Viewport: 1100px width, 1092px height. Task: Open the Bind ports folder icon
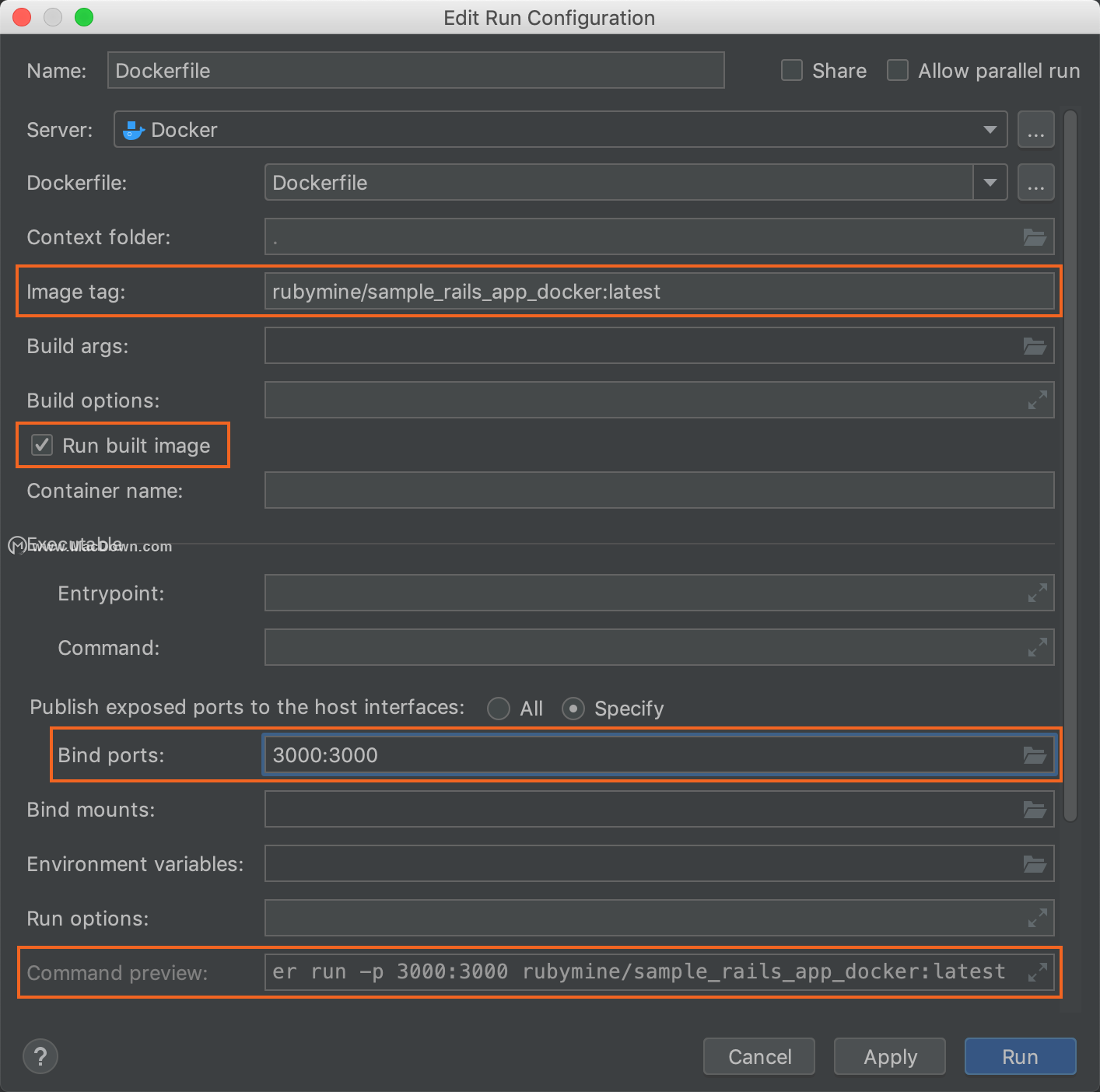(1034, 755)
